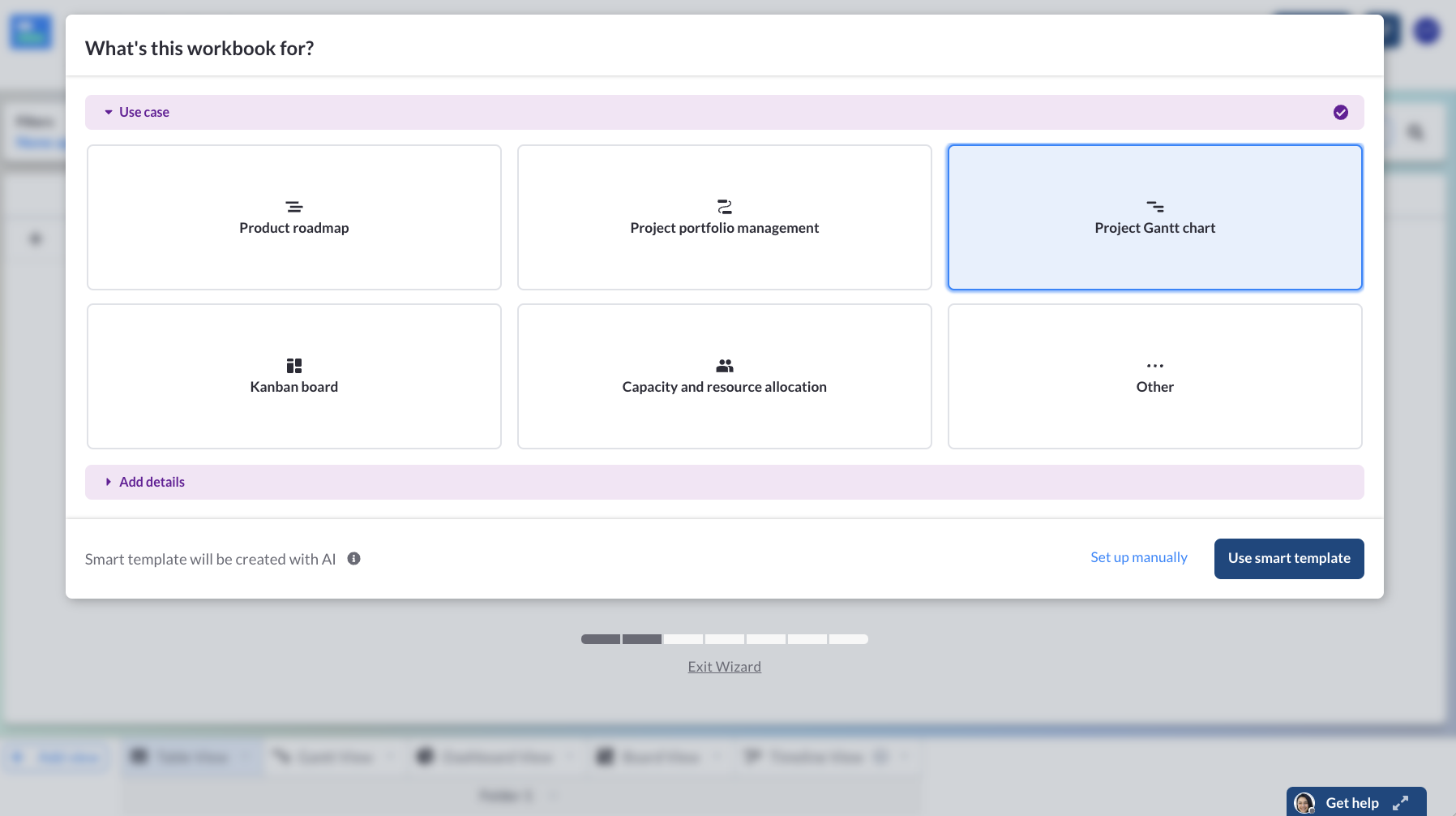Viewport: 1456px width, 816px height.
Task: Pick the Kanban board use case
Action: click(294, 376)
